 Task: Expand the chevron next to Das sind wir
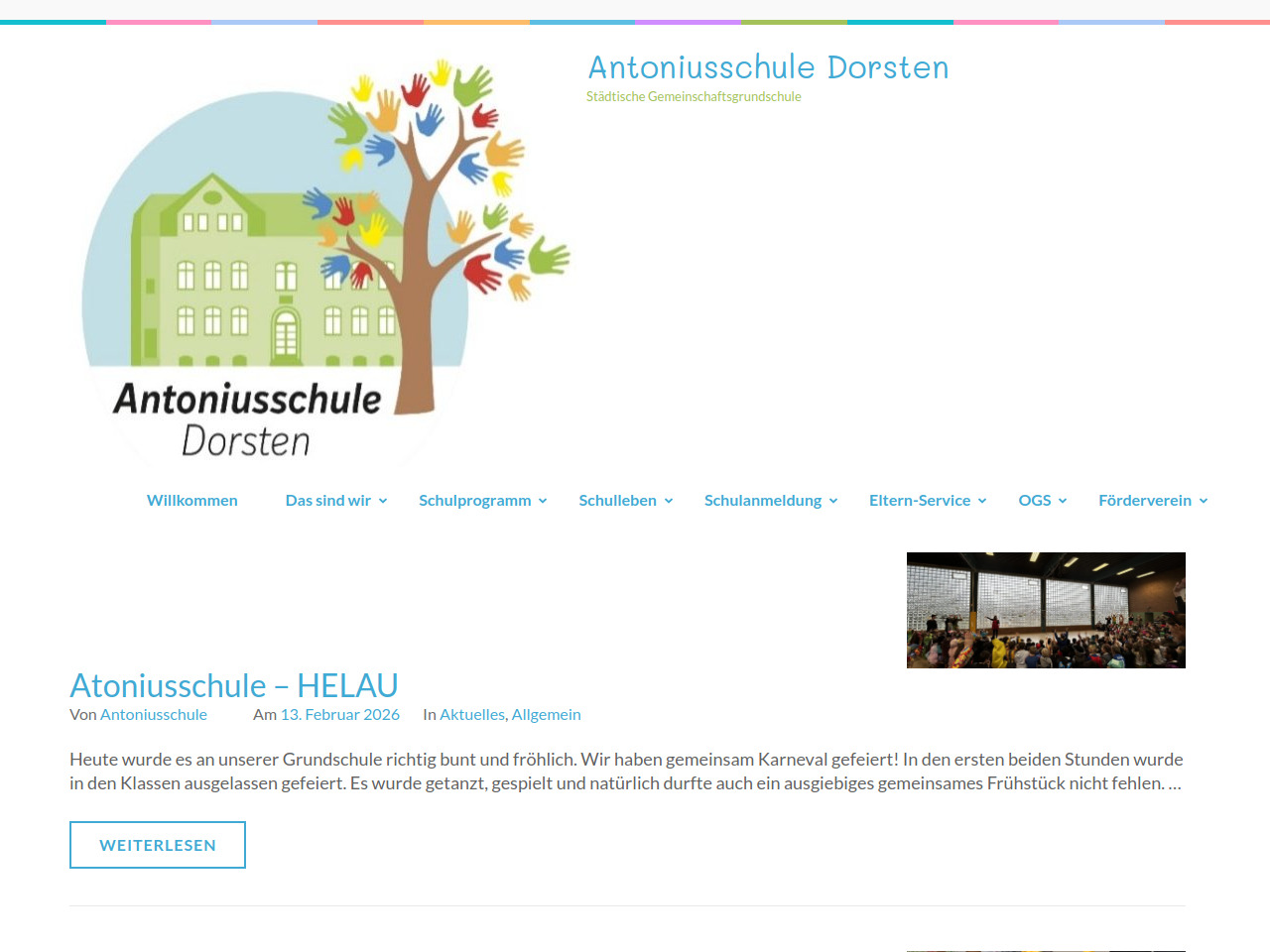click(383, 502)
